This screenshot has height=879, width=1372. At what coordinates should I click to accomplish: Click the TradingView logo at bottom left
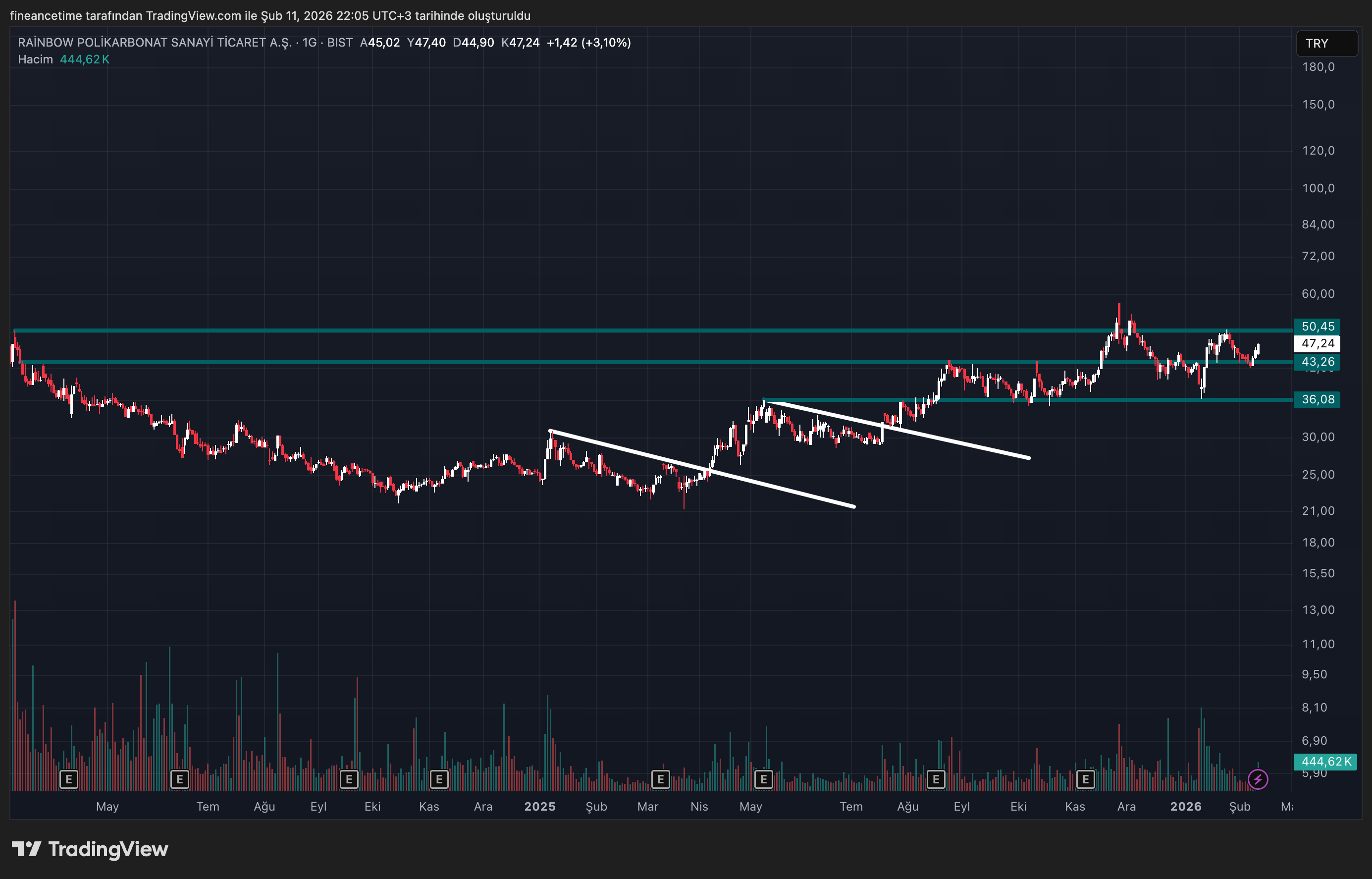click(x=90, y=849)
